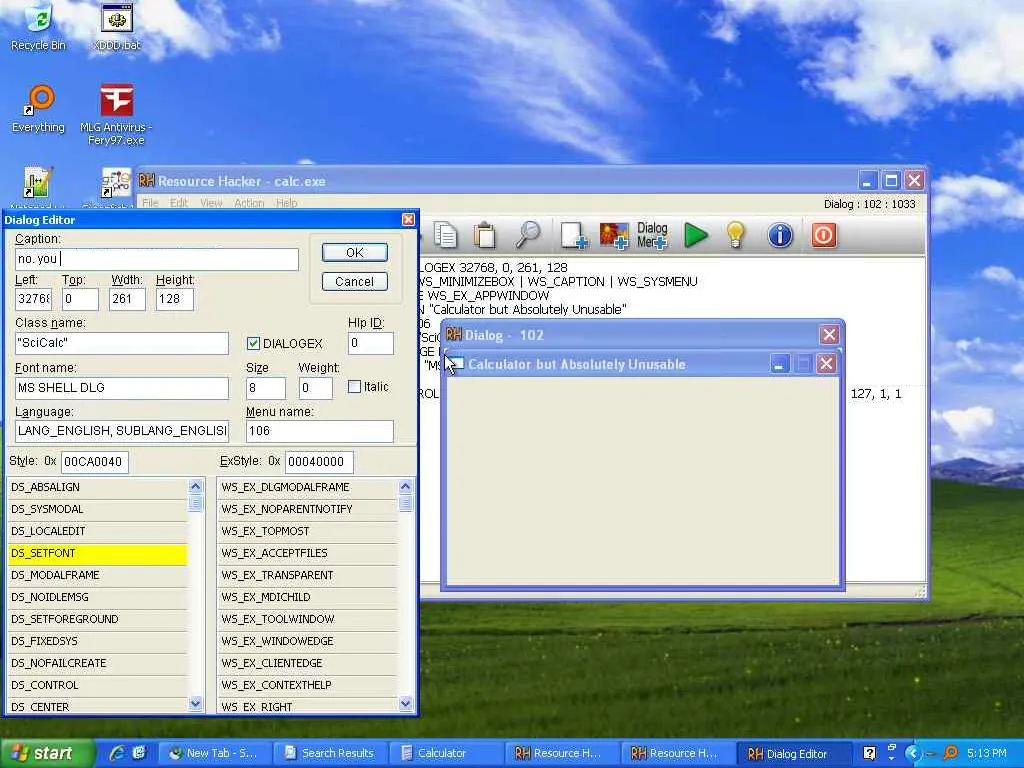The width and height of the screenshot is (1024, 768).
Task: Select DS_NOFAILCREATE in style list
Action: click(x=97, y=664)
